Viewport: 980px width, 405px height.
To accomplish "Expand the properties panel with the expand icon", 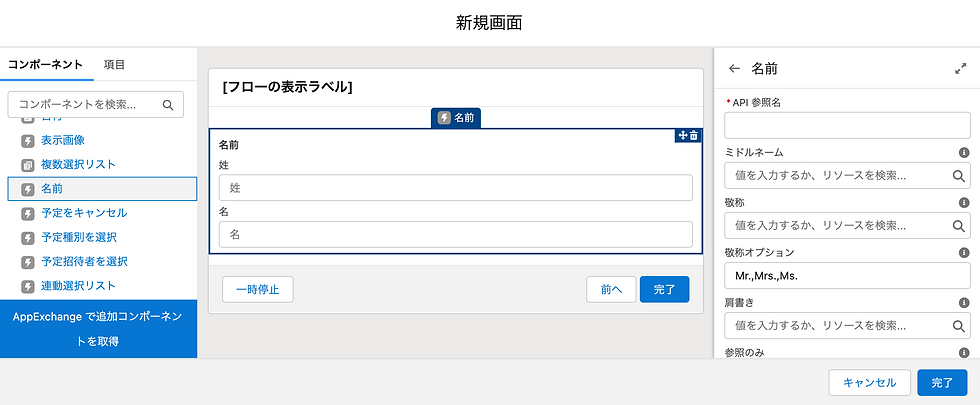I will (961, 69).
